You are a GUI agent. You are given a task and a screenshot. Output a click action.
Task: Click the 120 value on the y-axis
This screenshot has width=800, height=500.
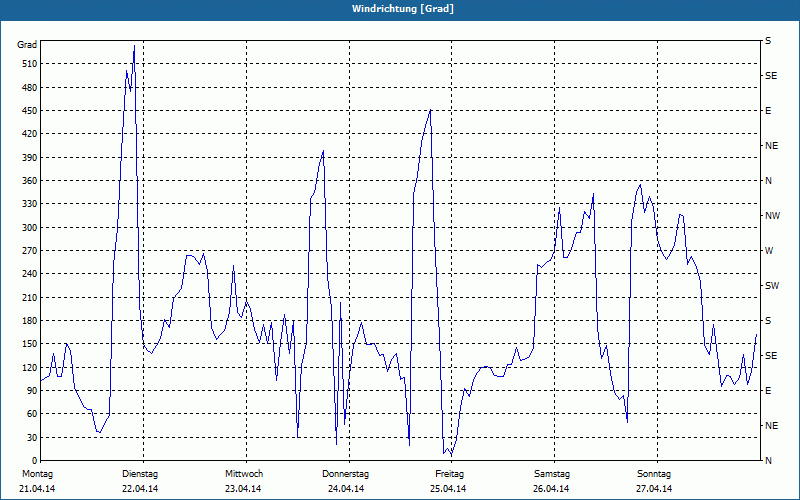pyautogui.click(x=30, y=367)
